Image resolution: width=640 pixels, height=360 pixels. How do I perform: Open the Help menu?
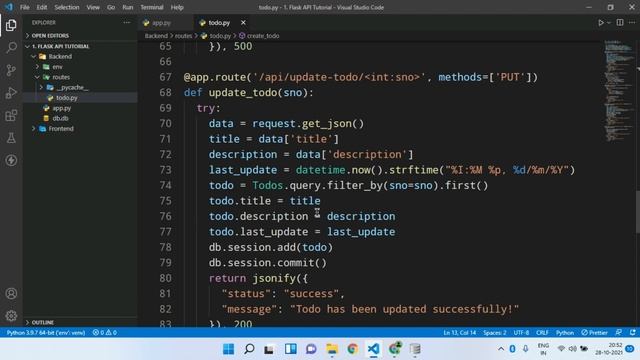tap(177, 7)
